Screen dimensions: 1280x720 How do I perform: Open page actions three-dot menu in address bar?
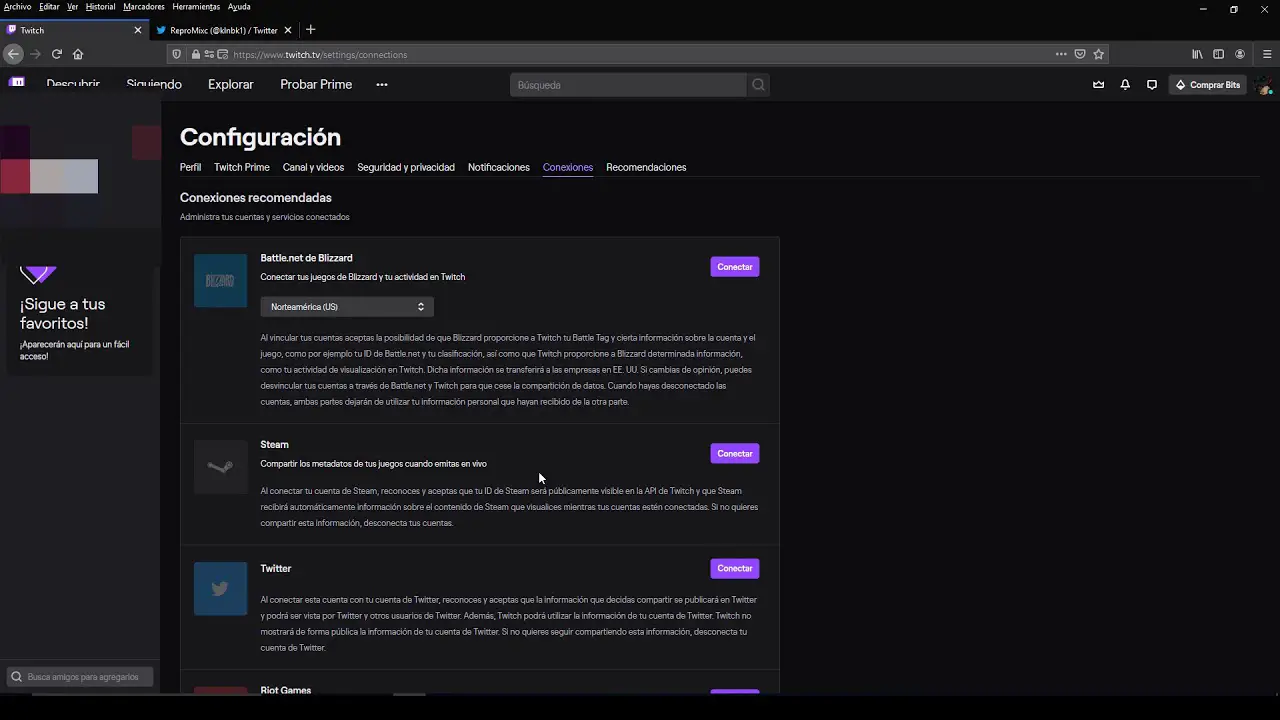pyautogui.click(x=1061, y=54)
